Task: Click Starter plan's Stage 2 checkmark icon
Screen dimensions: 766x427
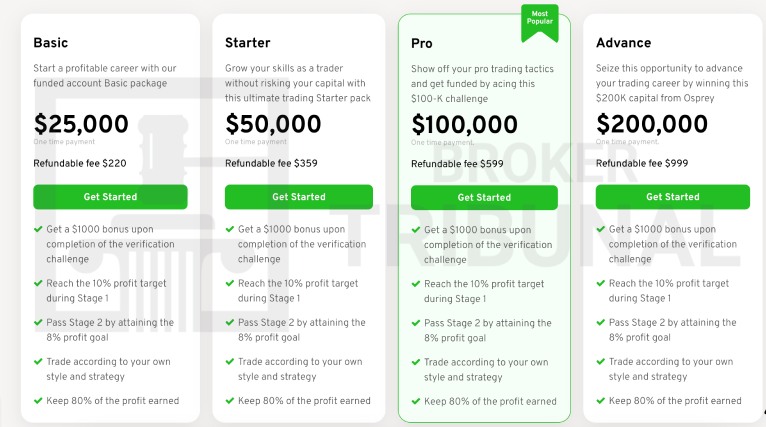Action: click(230, 322)
